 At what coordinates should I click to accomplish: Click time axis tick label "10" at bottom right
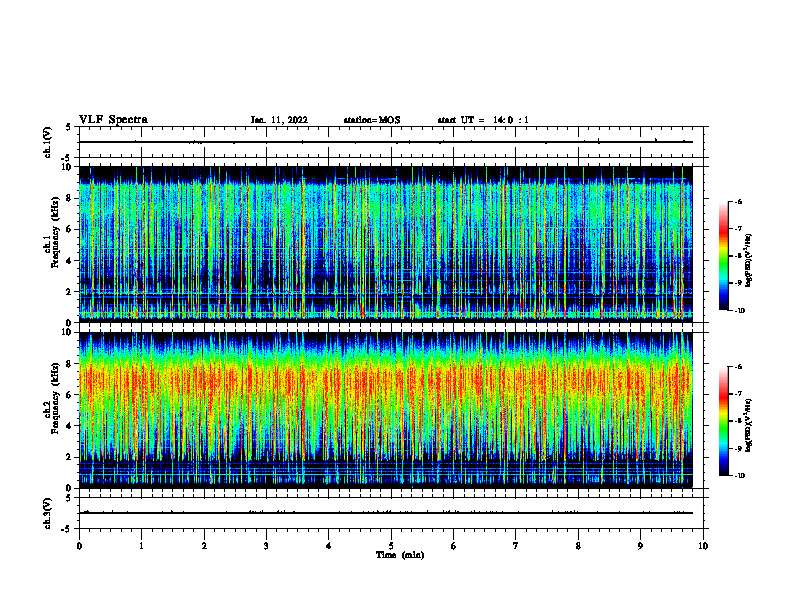pyautogui.click(x=703, y=546)
